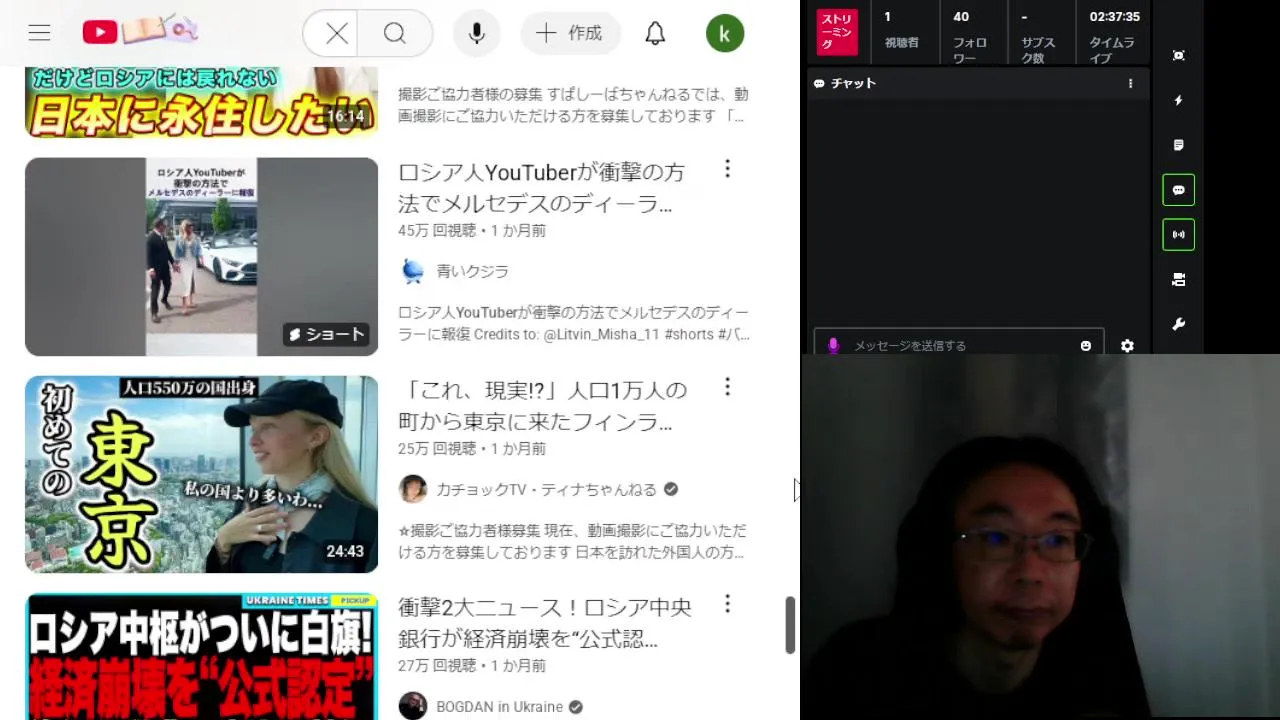Screen dimensions: 1280x720
Task: Click the 作成 create button
Action: click(570, 33)
